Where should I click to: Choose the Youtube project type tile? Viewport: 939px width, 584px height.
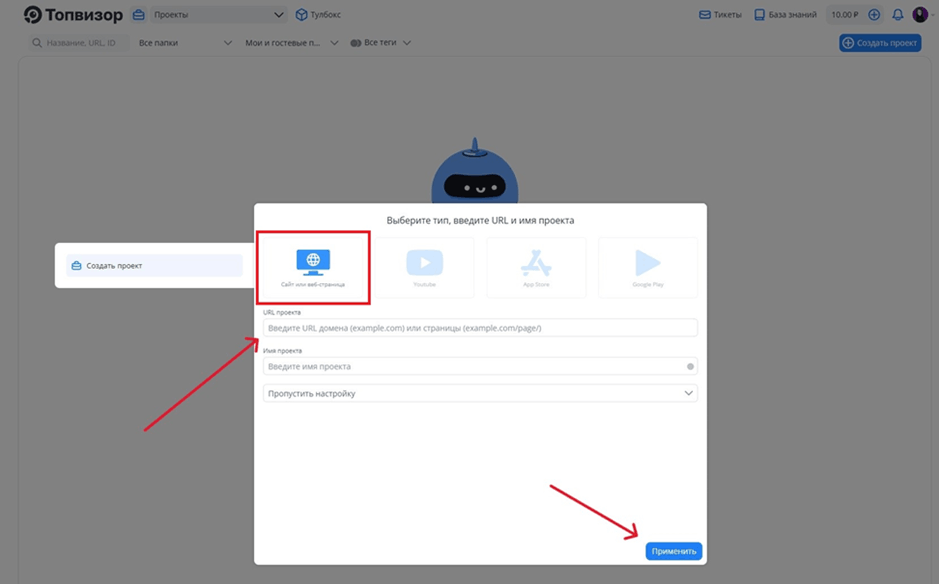pyautogui.click(x=424, y=267)
